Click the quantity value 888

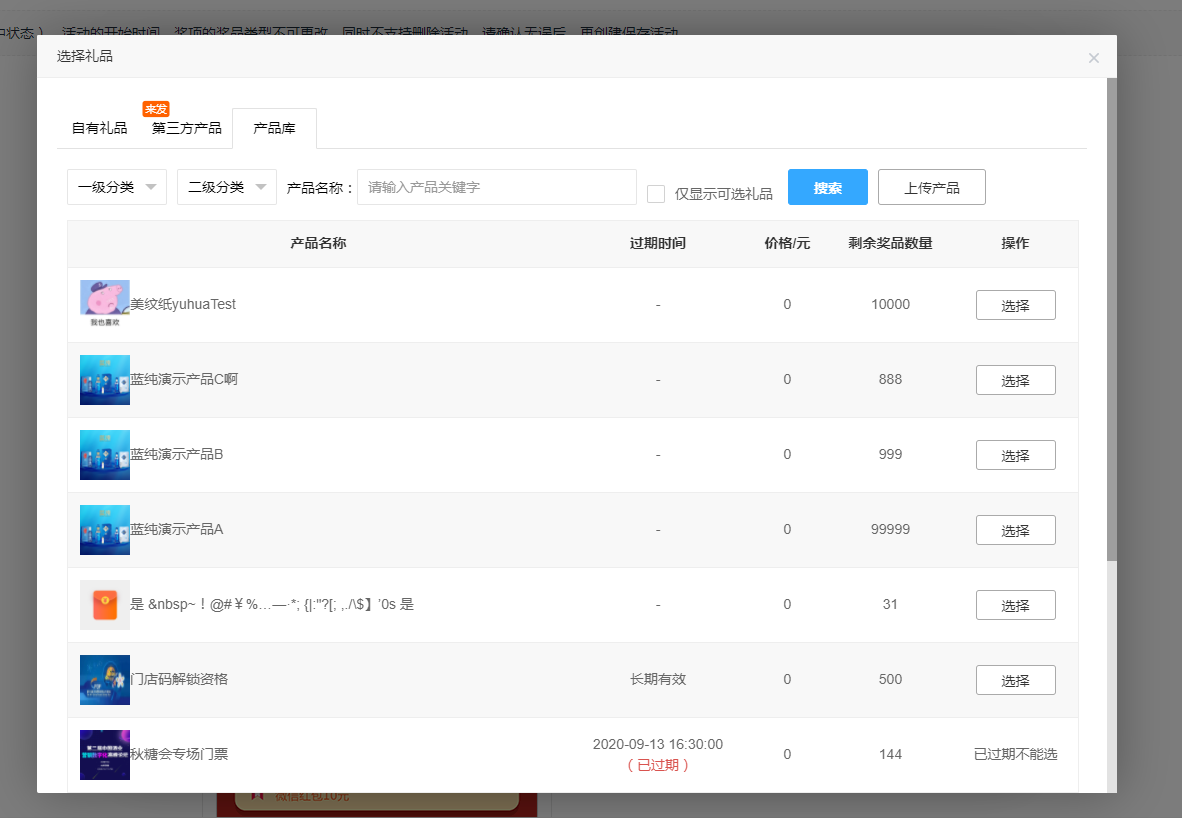point(890,379)
